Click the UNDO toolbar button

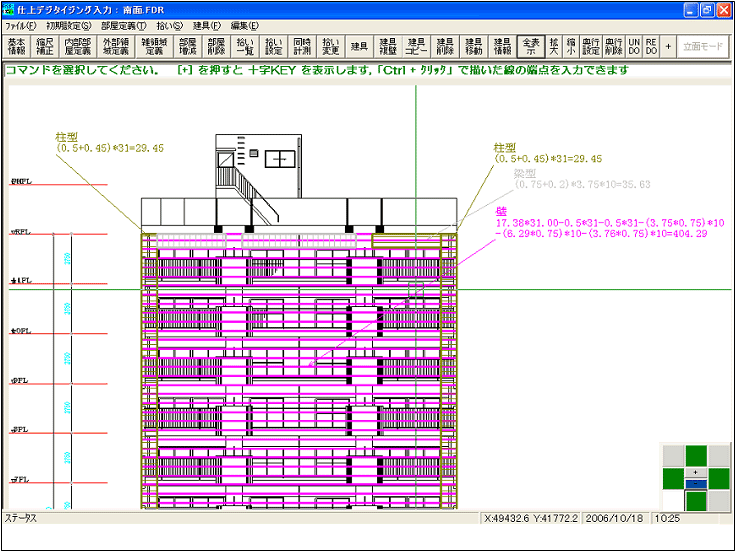click(x=634, y=47)
